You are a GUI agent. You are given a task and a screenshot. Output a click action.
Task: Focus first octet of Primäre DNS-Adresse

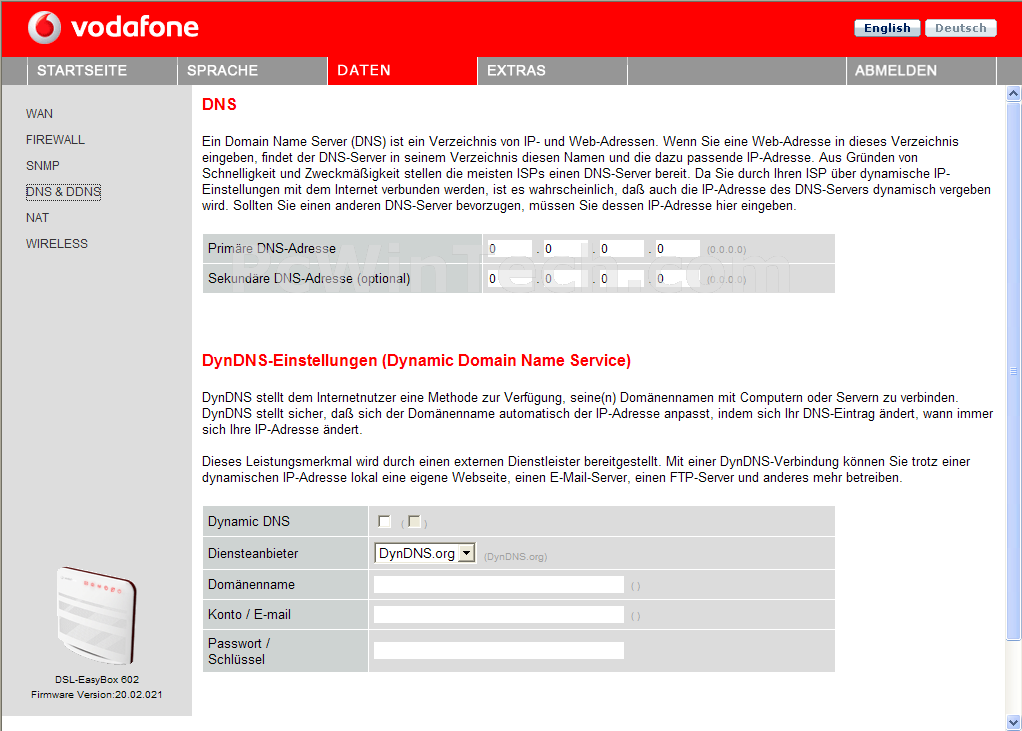[x=510, y=249]
